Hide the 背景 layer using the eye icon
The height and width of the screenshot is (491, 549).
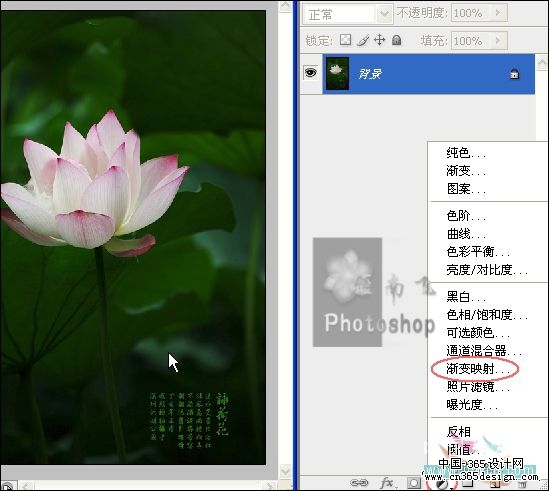pyautogui.click(x=311, y=72)
